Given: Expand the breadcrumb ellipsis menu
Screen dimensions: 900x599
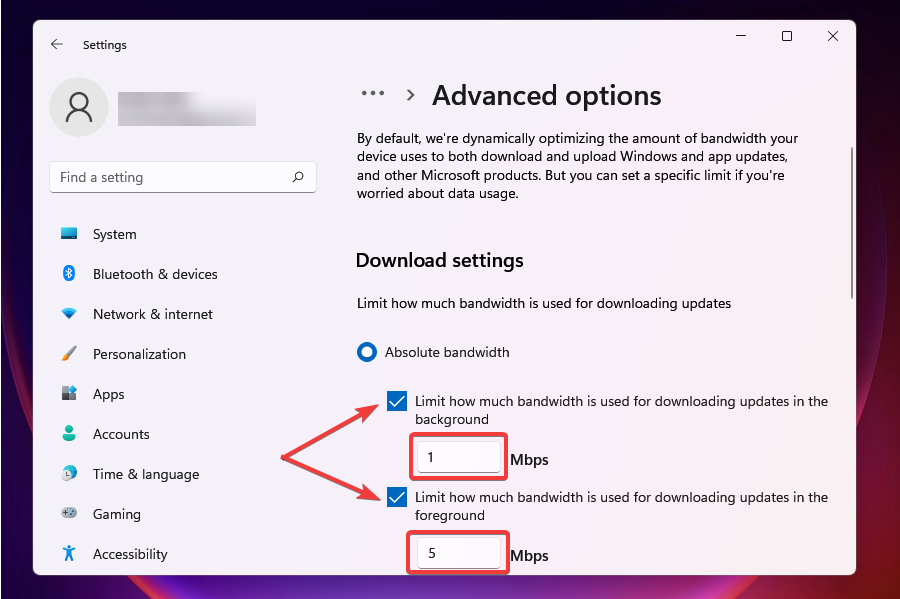Looking at the screenshot, I should point(372,93).
